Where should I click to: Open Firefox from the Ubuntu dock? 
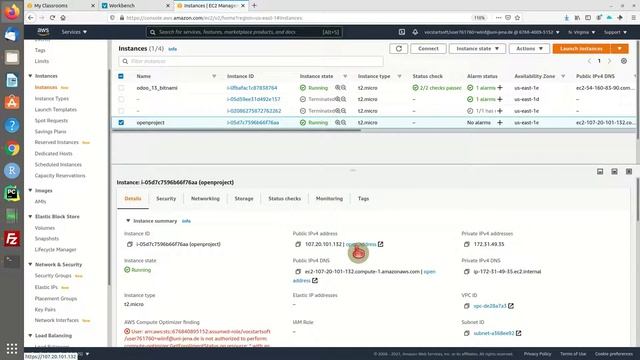point(12,12)
